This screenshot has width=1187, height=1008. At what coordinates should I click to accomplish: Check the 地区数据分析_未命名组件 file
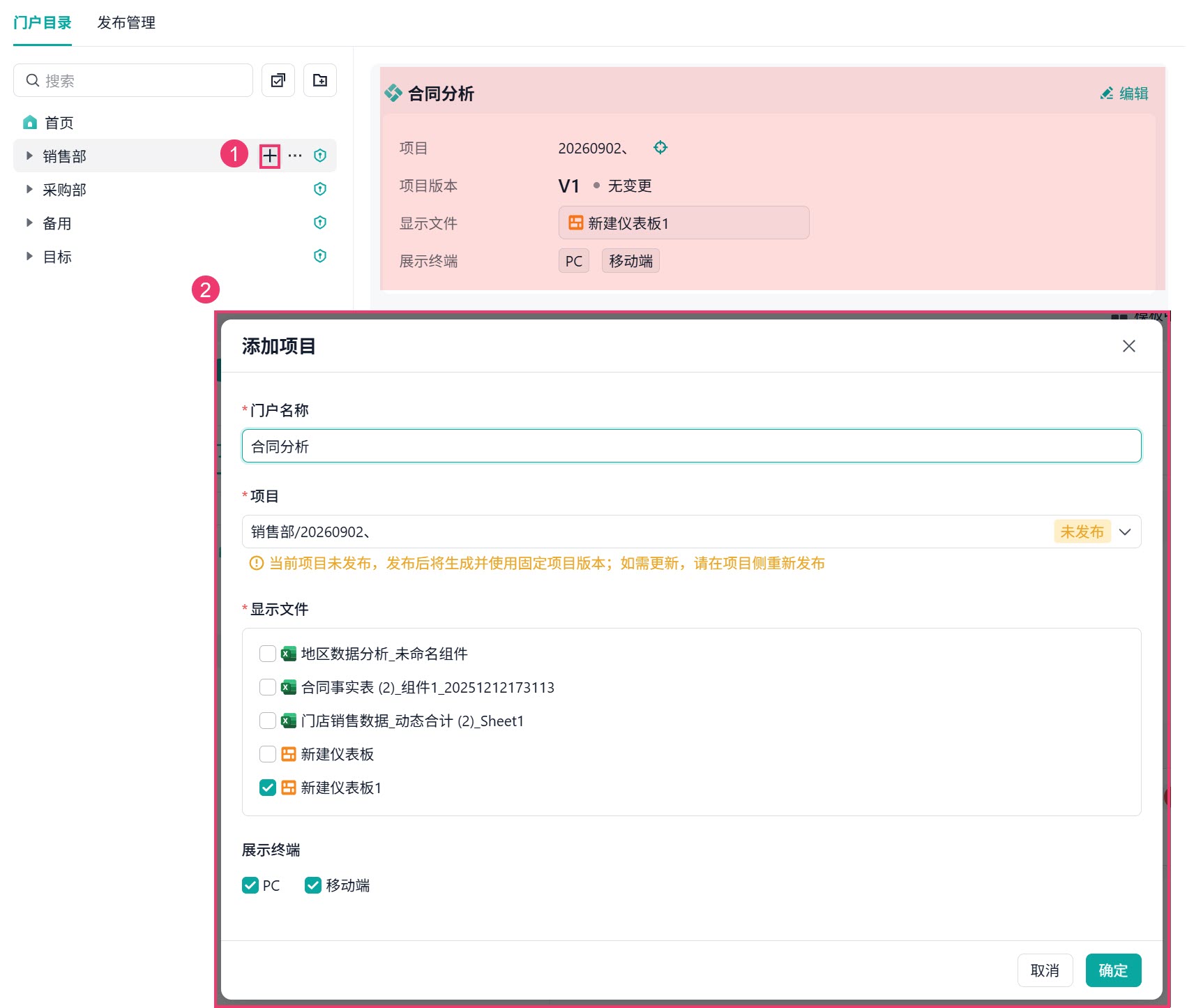[268, 654]
